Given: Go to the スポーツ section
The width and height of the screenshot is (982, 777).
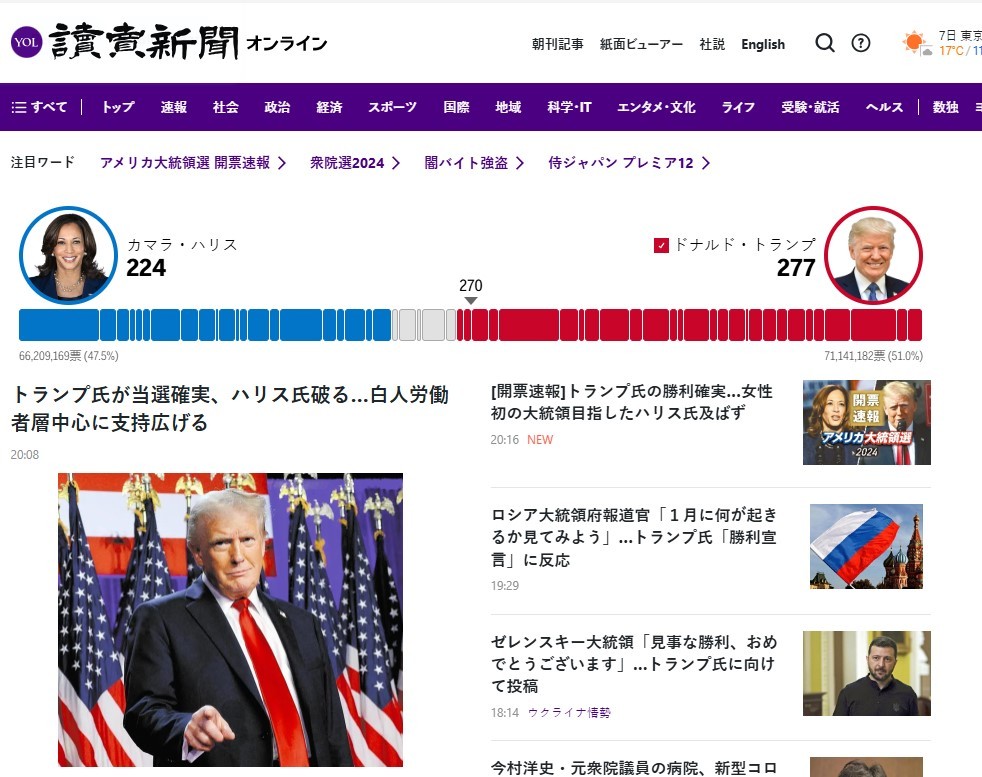Looking at the screenshot, I should point(393,107).
